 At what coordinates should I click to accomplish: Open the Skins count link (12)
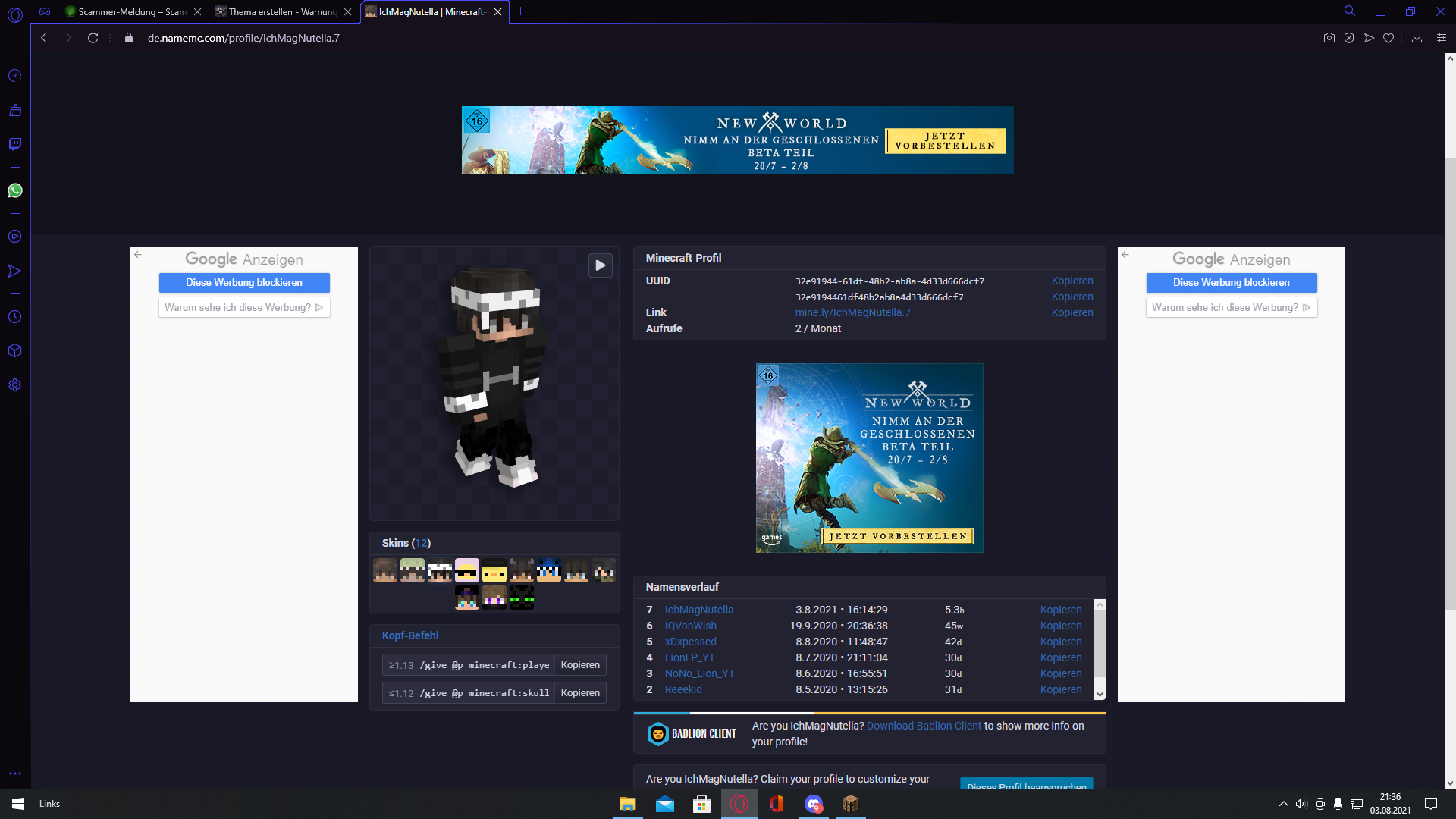pos(422,543)
